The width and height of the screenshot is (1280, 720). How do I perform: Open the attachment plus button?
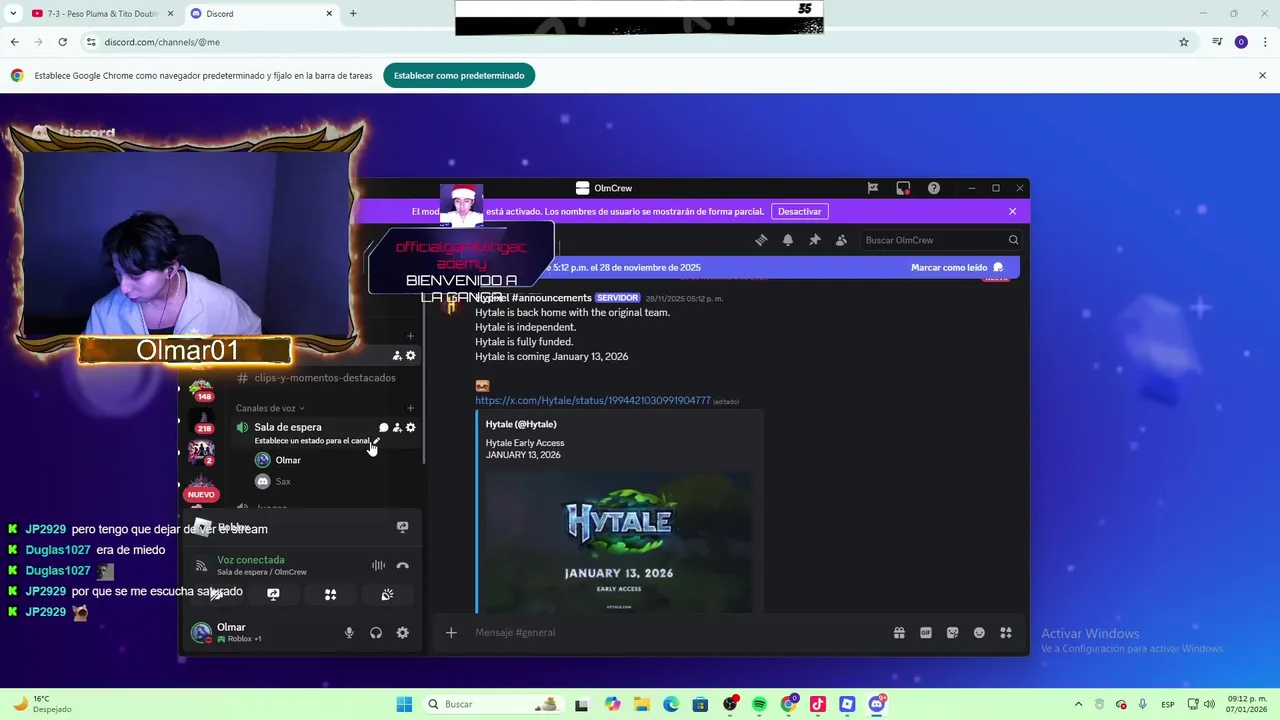tap(451, 632)
